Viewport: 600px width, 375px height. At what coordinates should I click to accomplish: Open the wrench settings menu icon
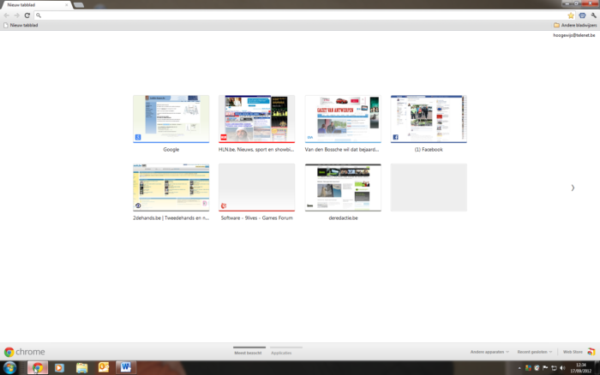[593, 16]
